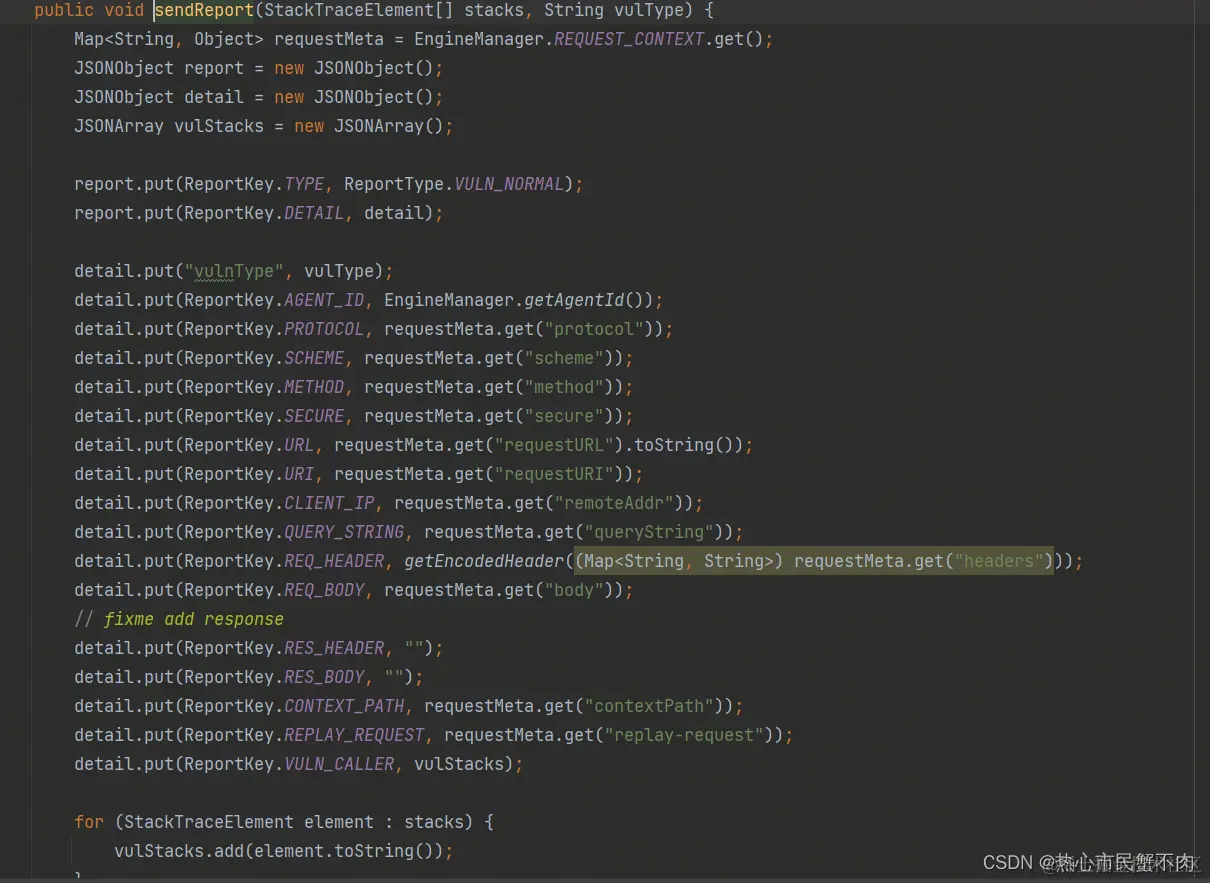Click JSONArray in the vulStacks declaration

(119, 126)
